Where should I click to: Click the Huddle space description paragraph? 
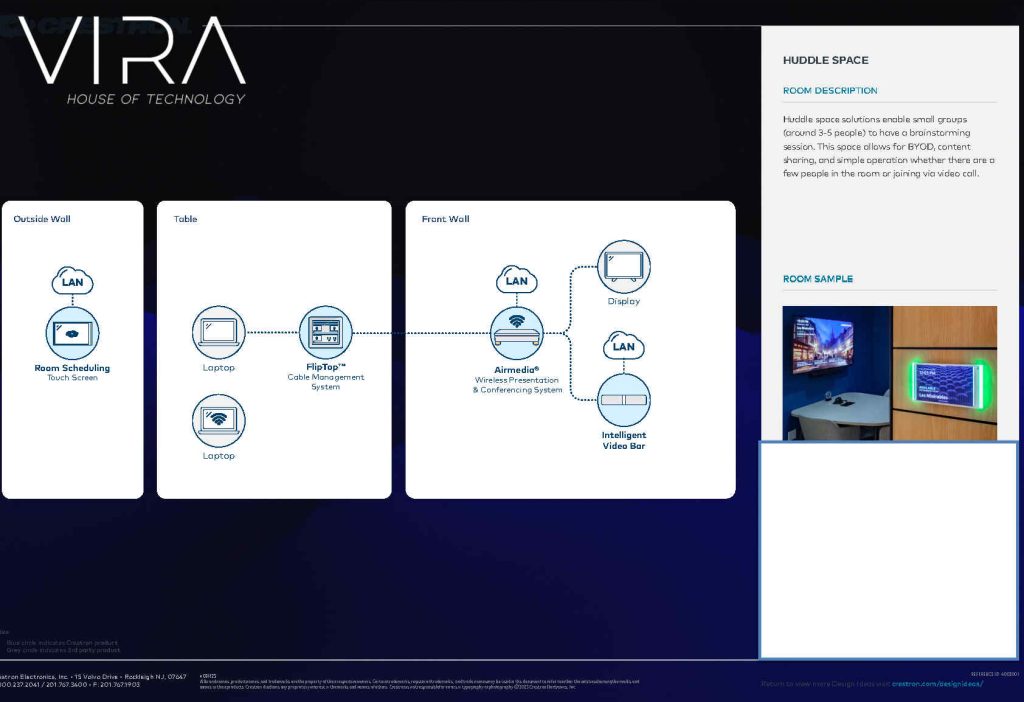(889, 146)
